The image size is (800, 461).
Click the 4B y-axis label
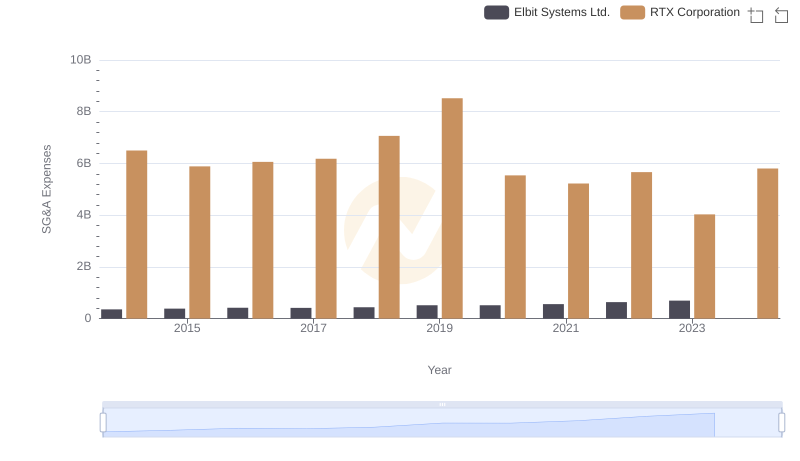click(x=84, y=215)
